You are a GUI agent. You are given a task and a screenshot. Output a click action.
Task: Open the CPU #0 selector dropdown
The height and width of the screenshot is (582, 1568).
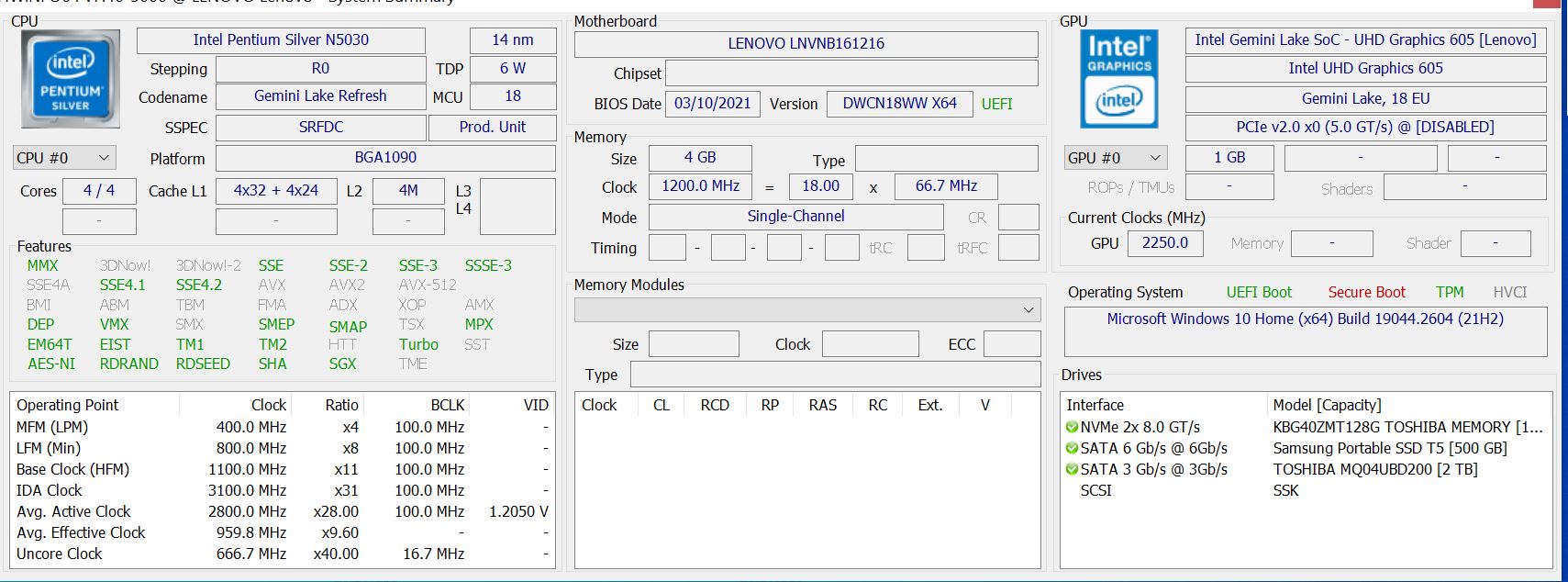(64, 158)
